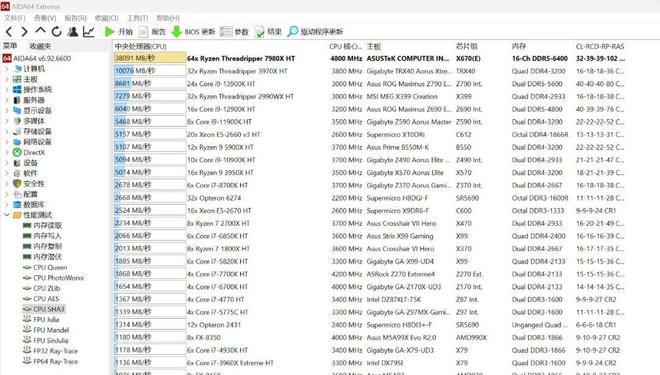Screen dimensions: 660x375
Task: Click the up-level arrow icon
Action: [x=40, y=31]
